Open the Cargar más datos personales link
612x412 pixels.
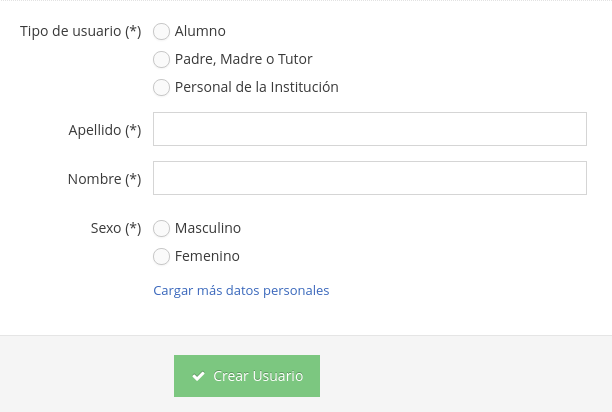241,291
